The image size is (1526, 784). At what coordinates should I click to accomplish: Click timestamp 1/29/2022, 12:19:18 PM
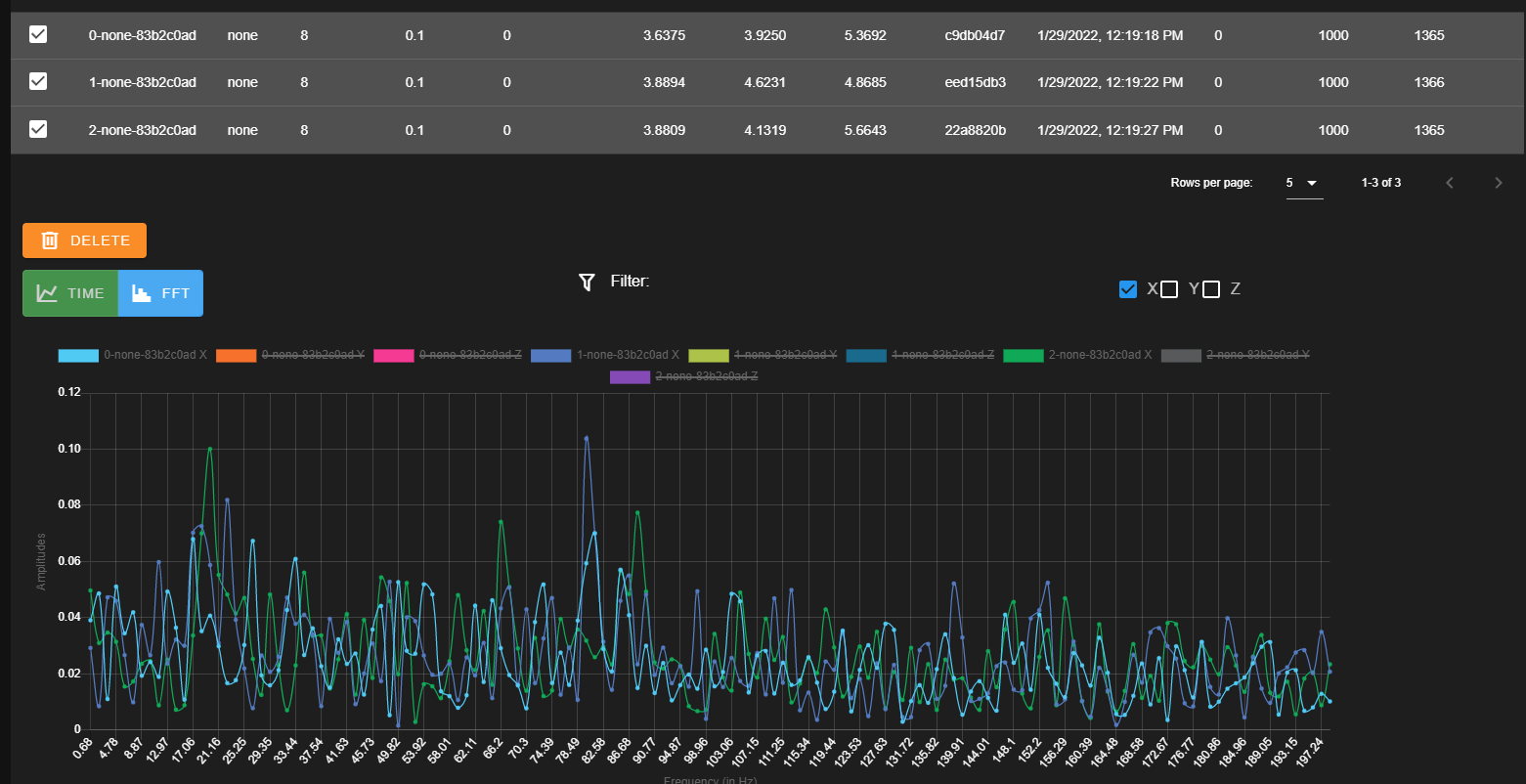(1110, 35)
